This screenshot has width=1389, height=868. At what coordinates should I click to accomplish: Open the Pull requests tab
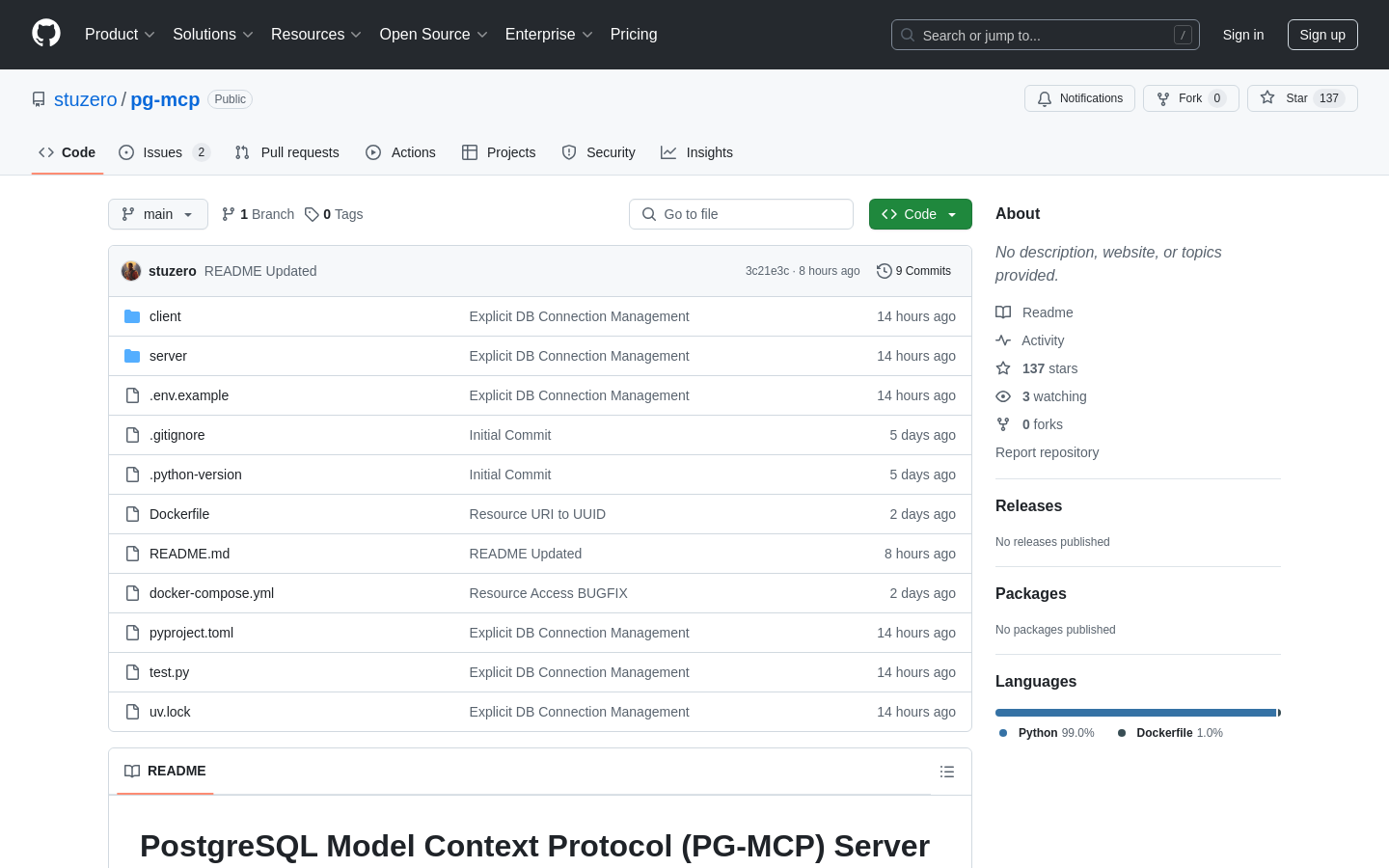coord(287,152)
